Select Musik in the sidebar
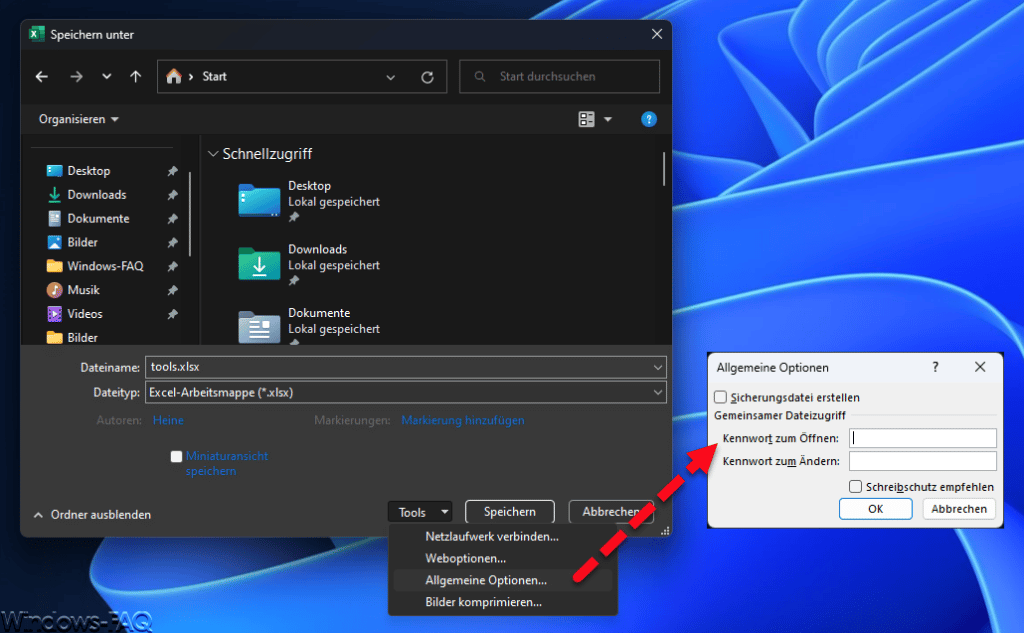Screen dimensions: 1024x633 (x=83, y=289)
